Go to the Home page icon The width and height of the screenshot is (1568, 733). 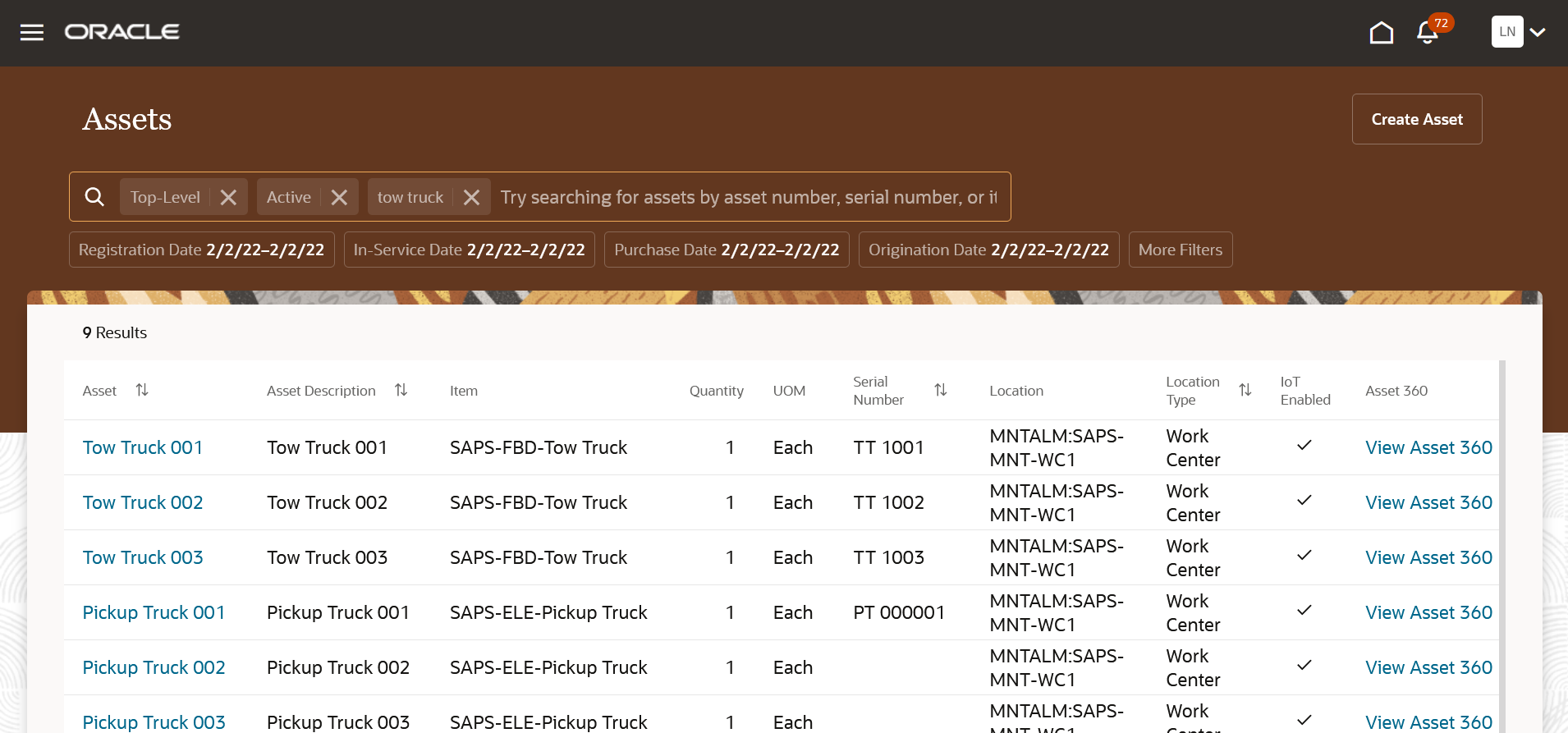1382,32
